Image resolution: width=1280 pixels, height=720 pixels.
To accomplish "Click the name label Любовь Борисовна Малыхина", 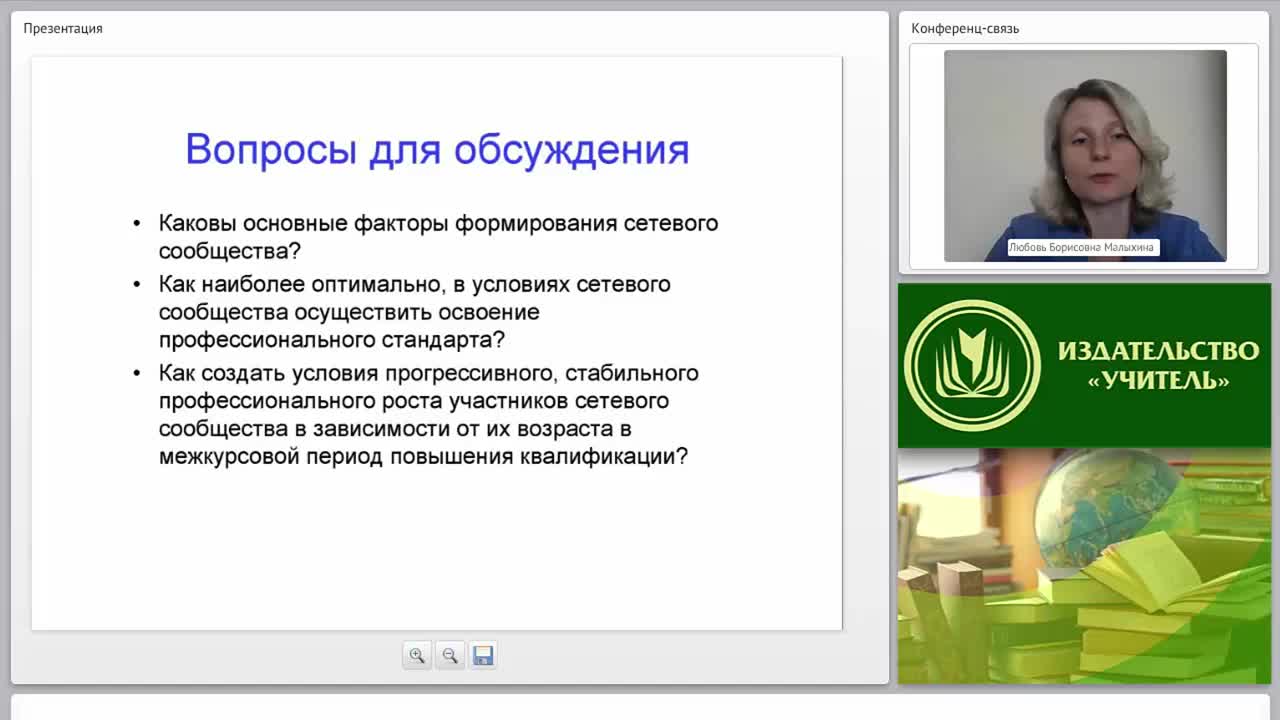I will (1083, 247).
